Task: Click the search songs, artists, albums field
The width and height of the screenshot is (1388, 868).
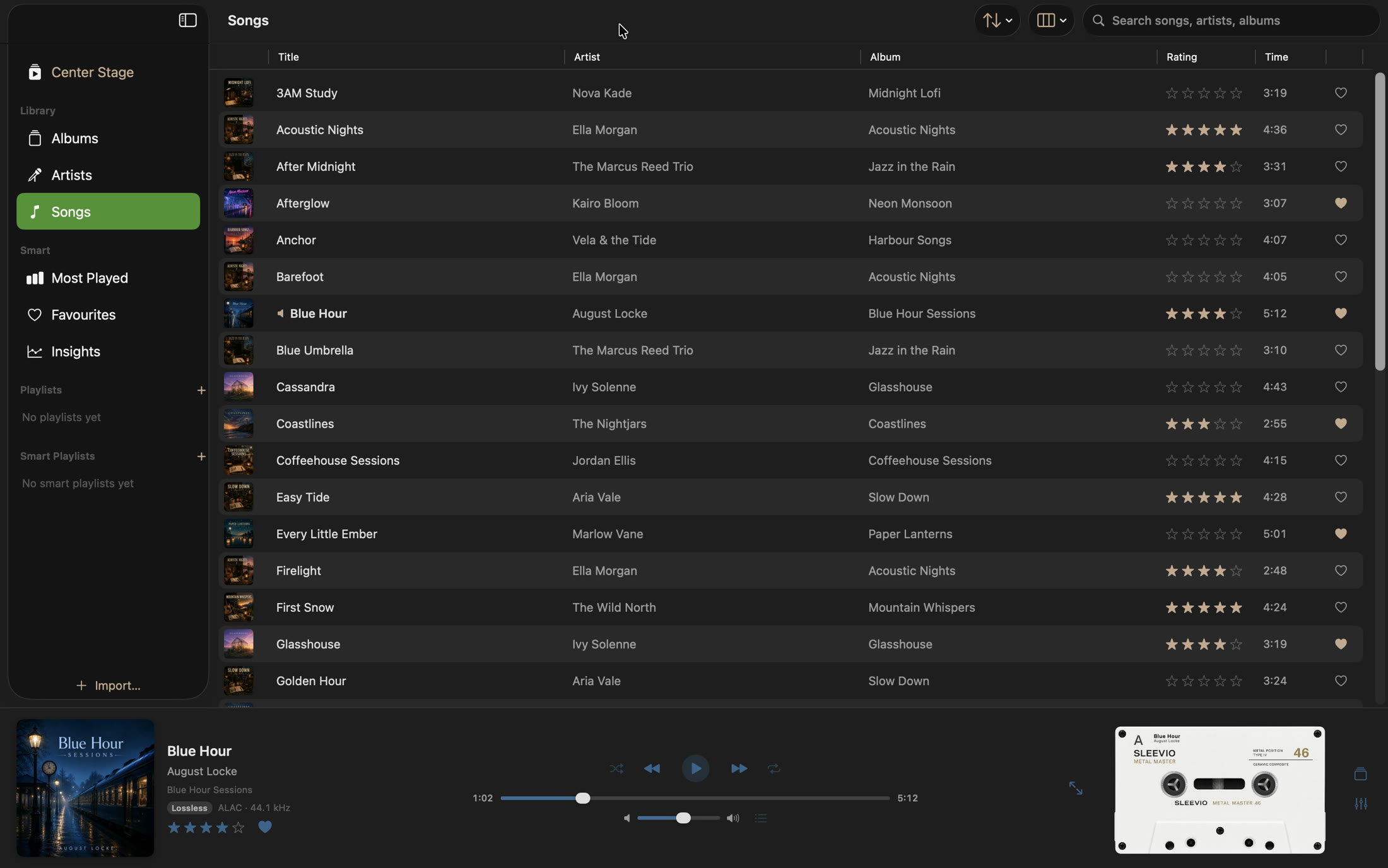Action: (1231, 20)
